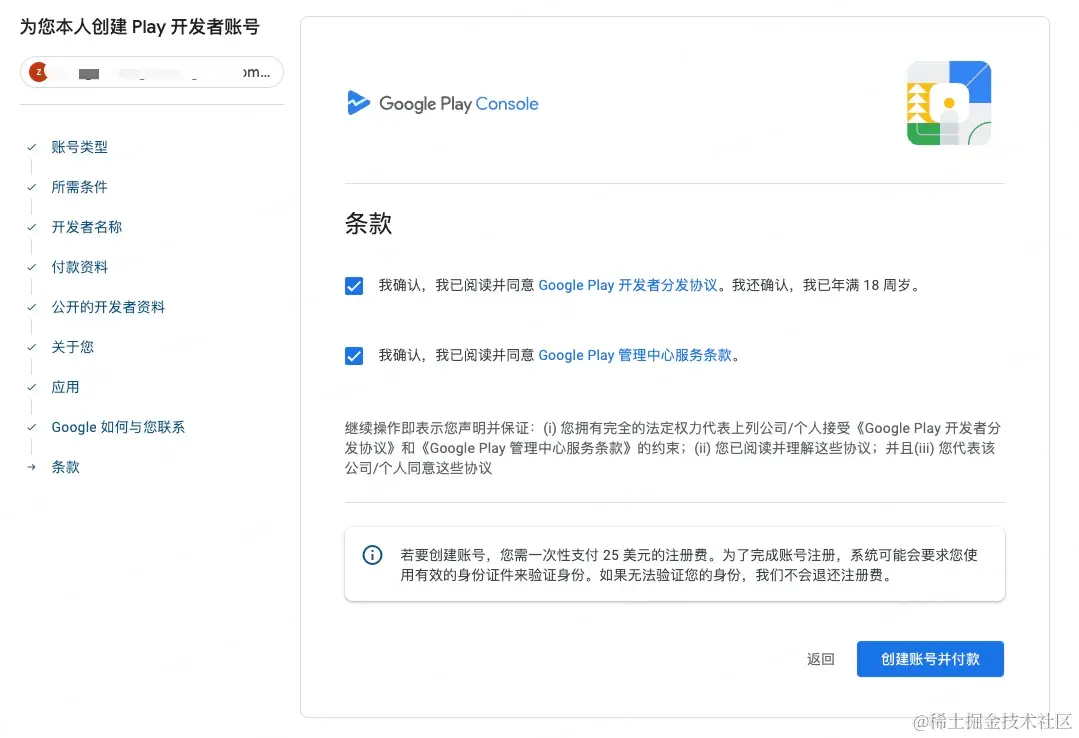
Task: Select the 应用 step
Action: [65, 387]
